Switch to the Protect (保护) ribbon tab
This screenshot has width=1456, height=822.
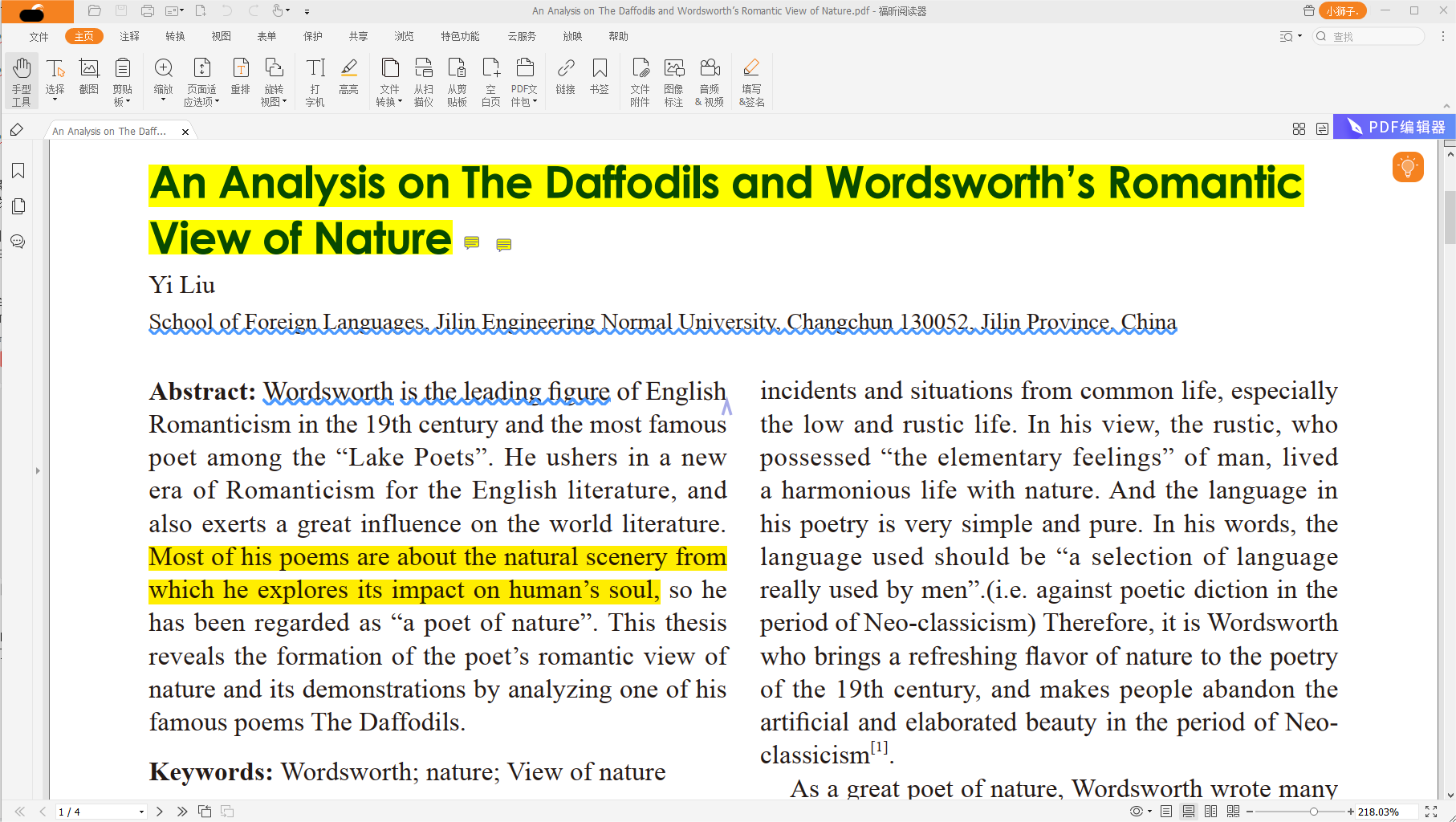[313, 36]
